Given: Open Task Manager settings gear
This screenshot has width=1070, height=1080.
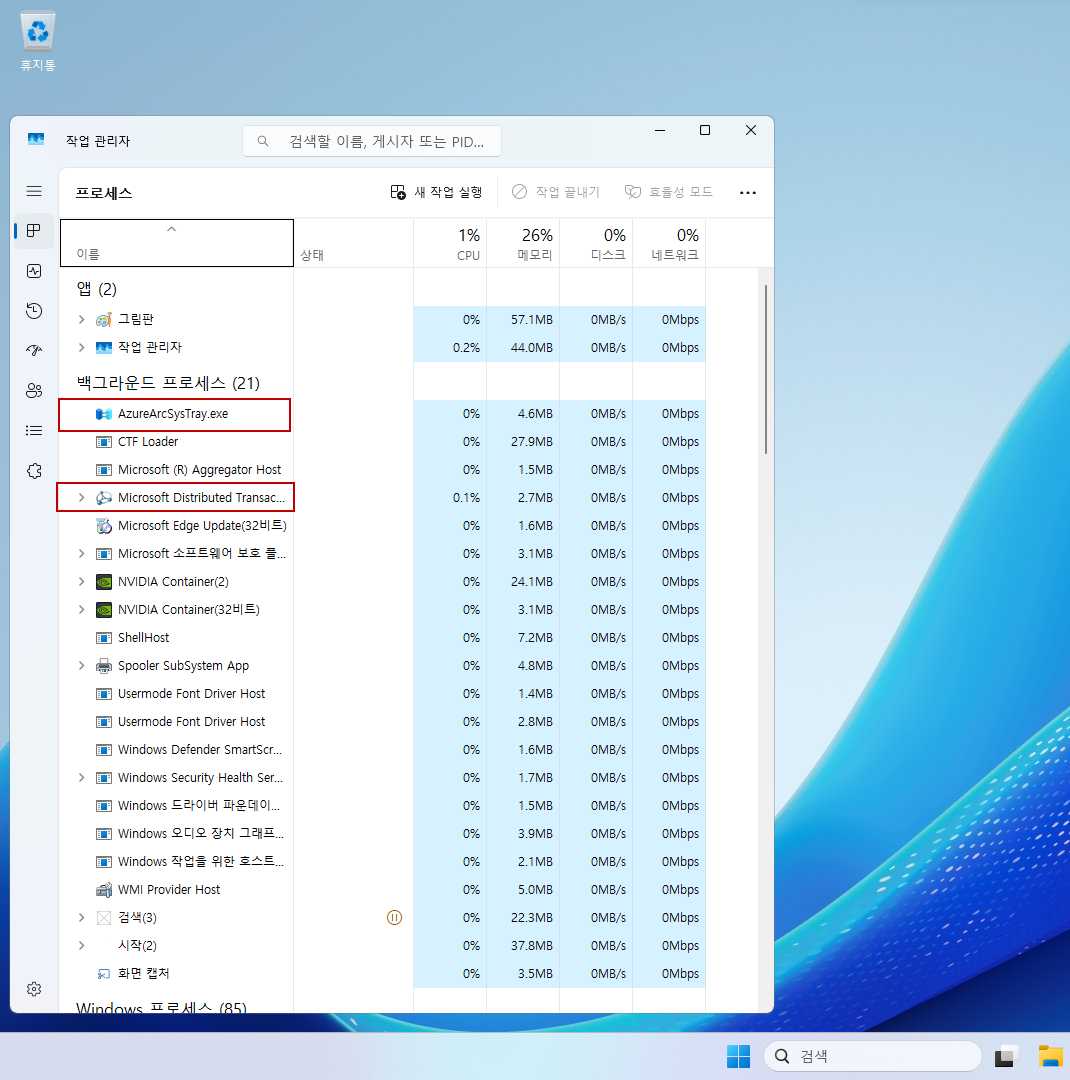Looking at the screenshot, I should point(34,989).
